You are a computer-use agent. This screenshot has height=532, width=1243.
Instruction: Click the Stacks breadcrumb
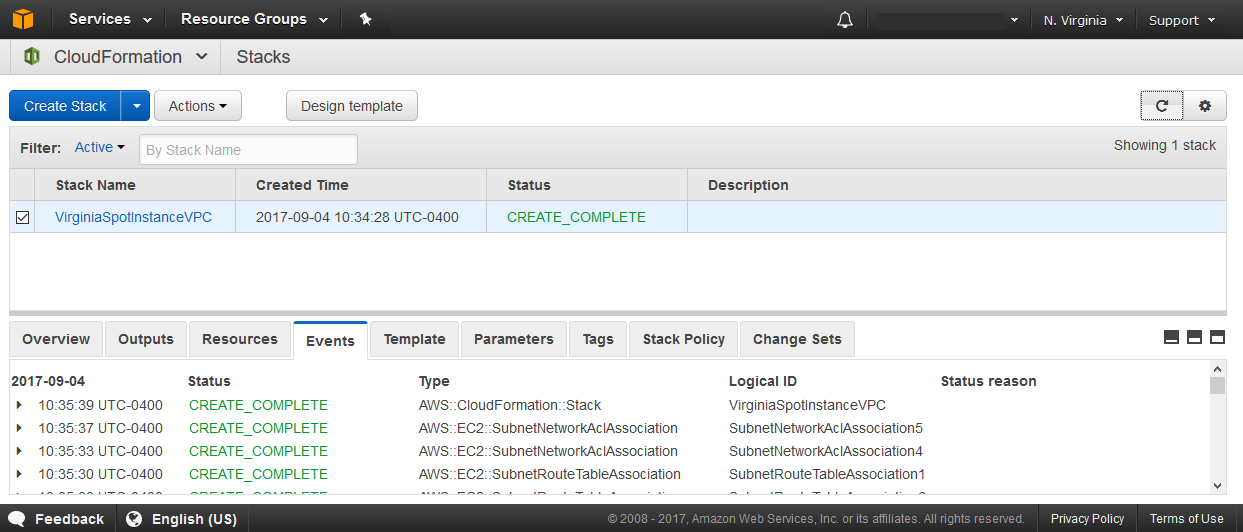pos(263,57)
